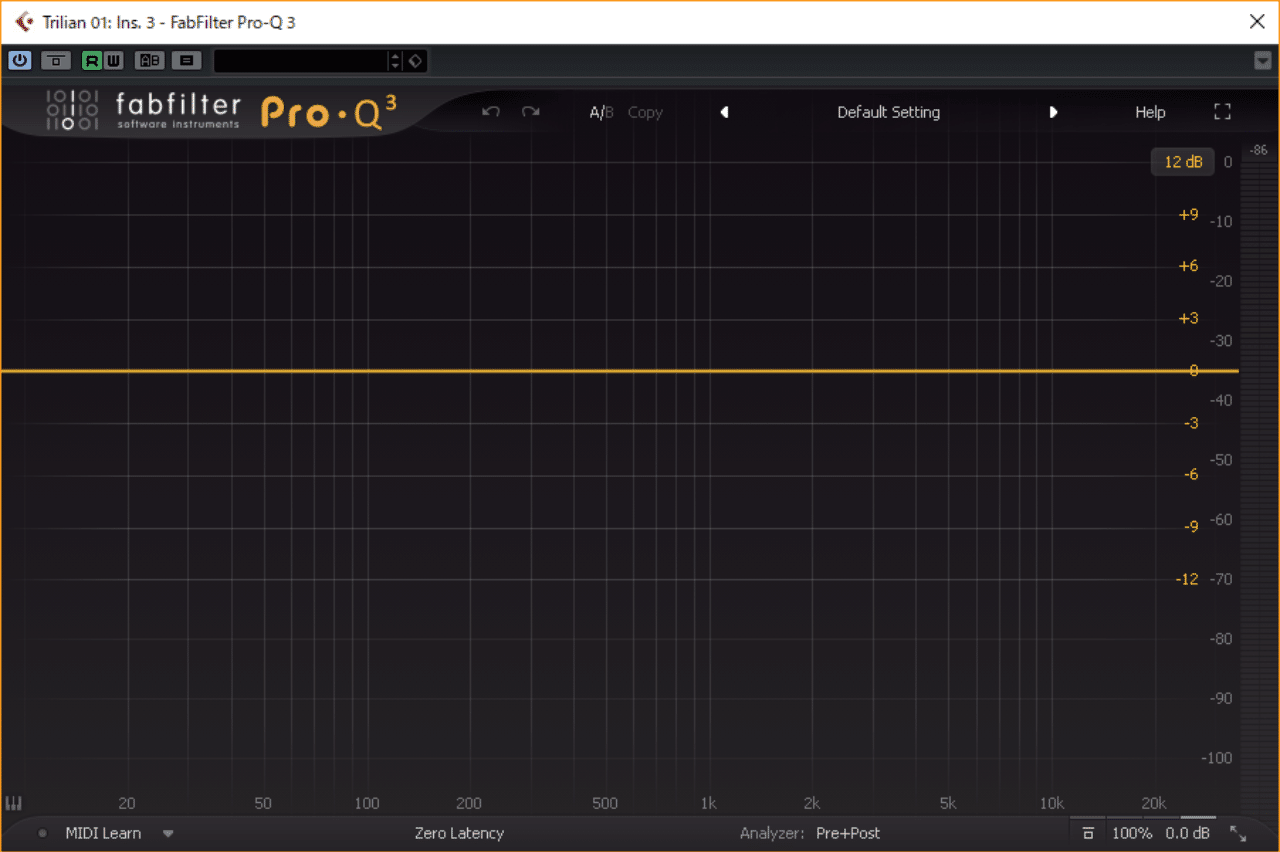Click the 20k frequency axis label

pyautogui.click(x=1154, y=803)
